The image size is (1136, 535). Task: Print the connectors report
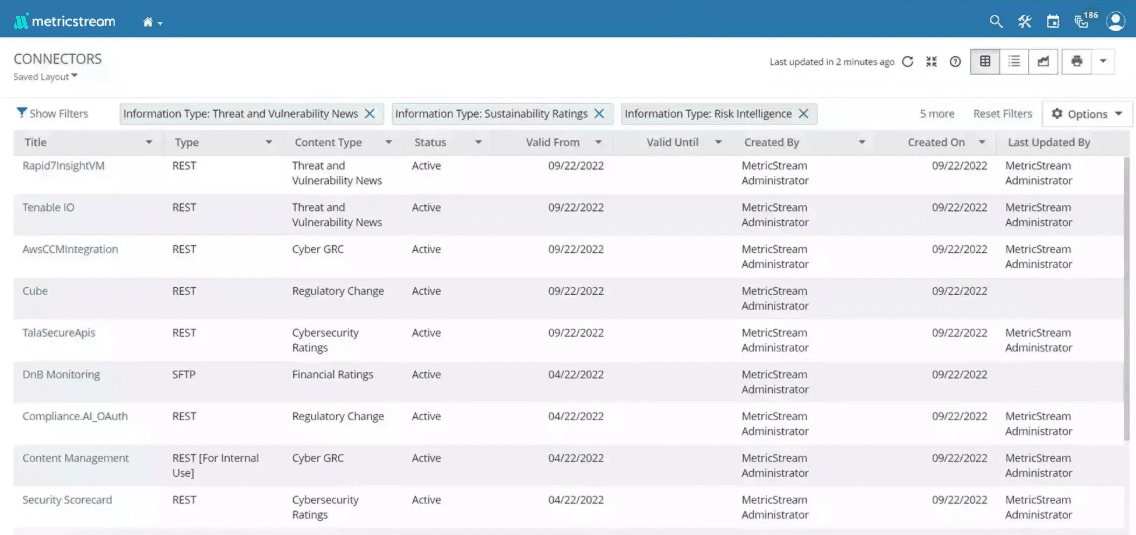[x=1077, y=62]
